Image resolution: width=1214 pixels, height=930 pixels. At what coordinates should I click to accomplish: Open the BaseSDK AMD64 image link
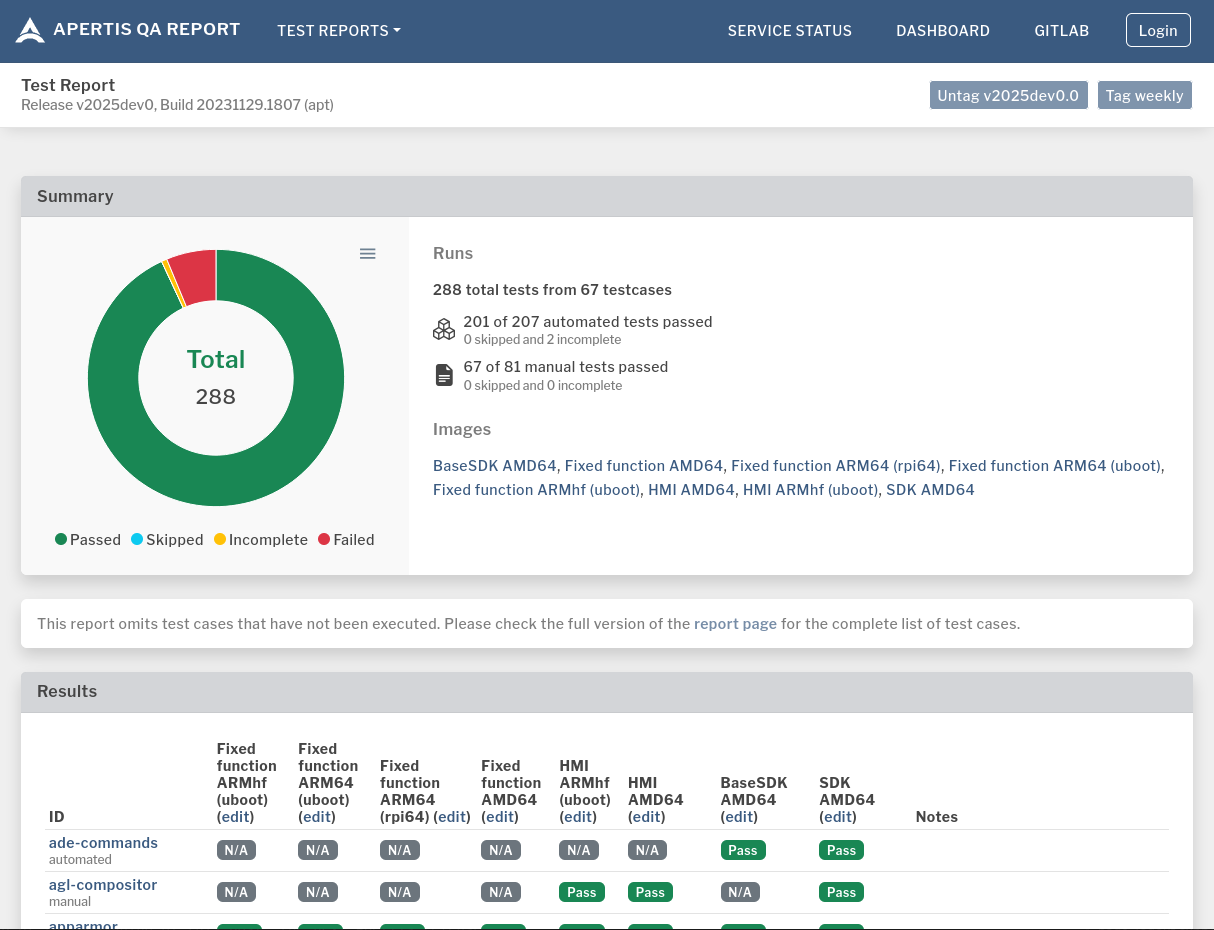[x=494, y=466]
